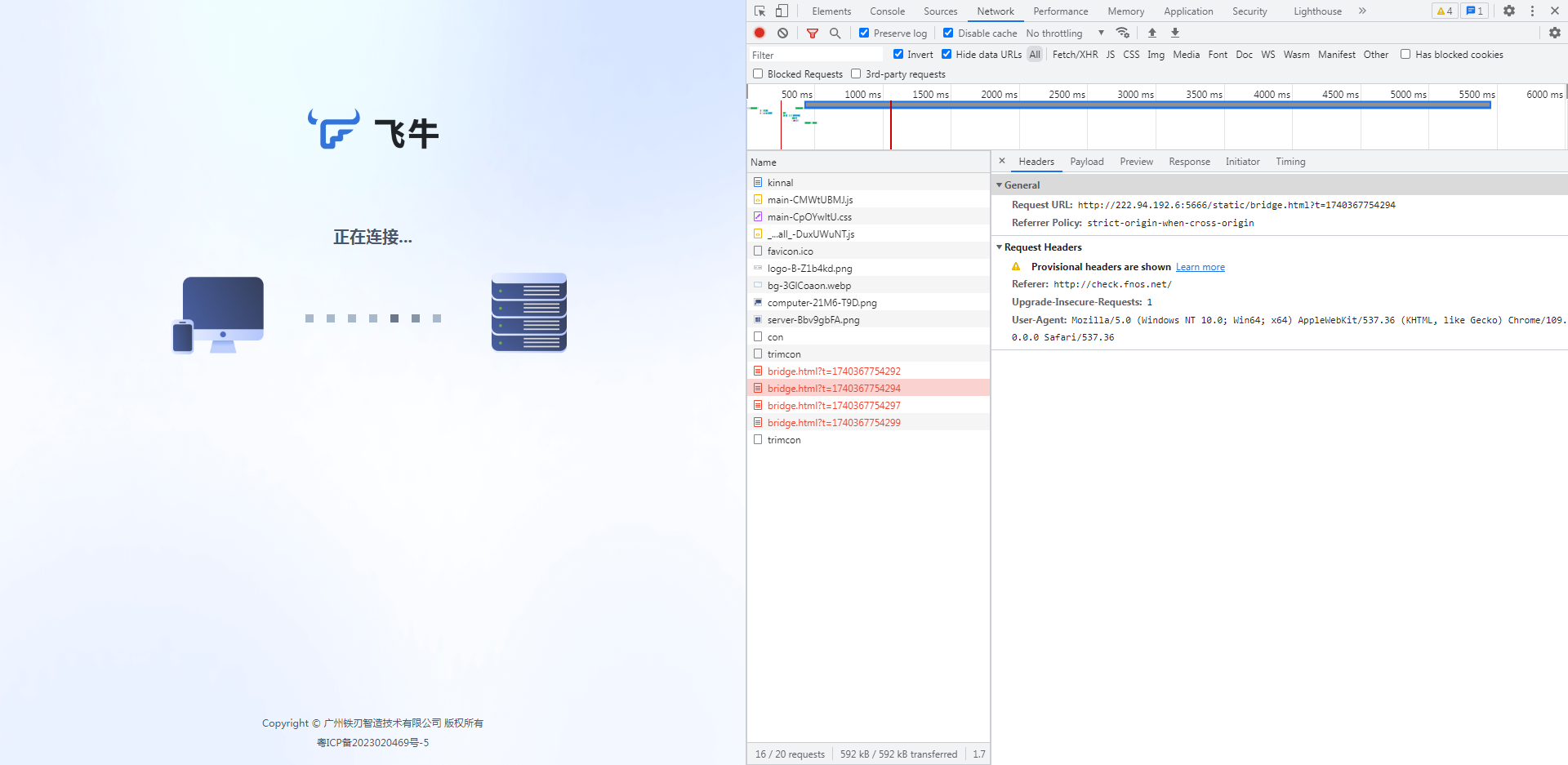This screenshot has height=765, width=1568.
Task: Select the inspect element picker icon
Action: point(759,11)
